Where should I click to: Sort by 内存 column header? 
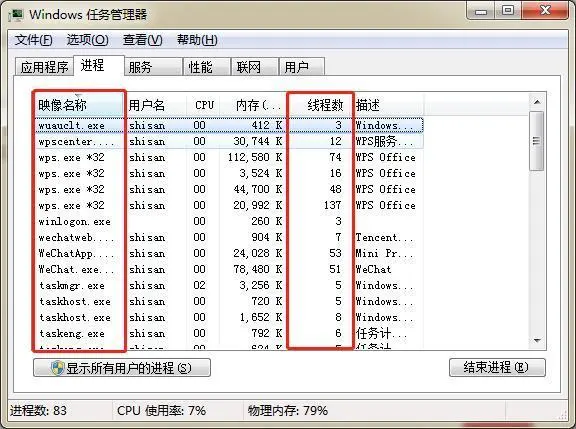pyautogui.click(x=253, y=105)
